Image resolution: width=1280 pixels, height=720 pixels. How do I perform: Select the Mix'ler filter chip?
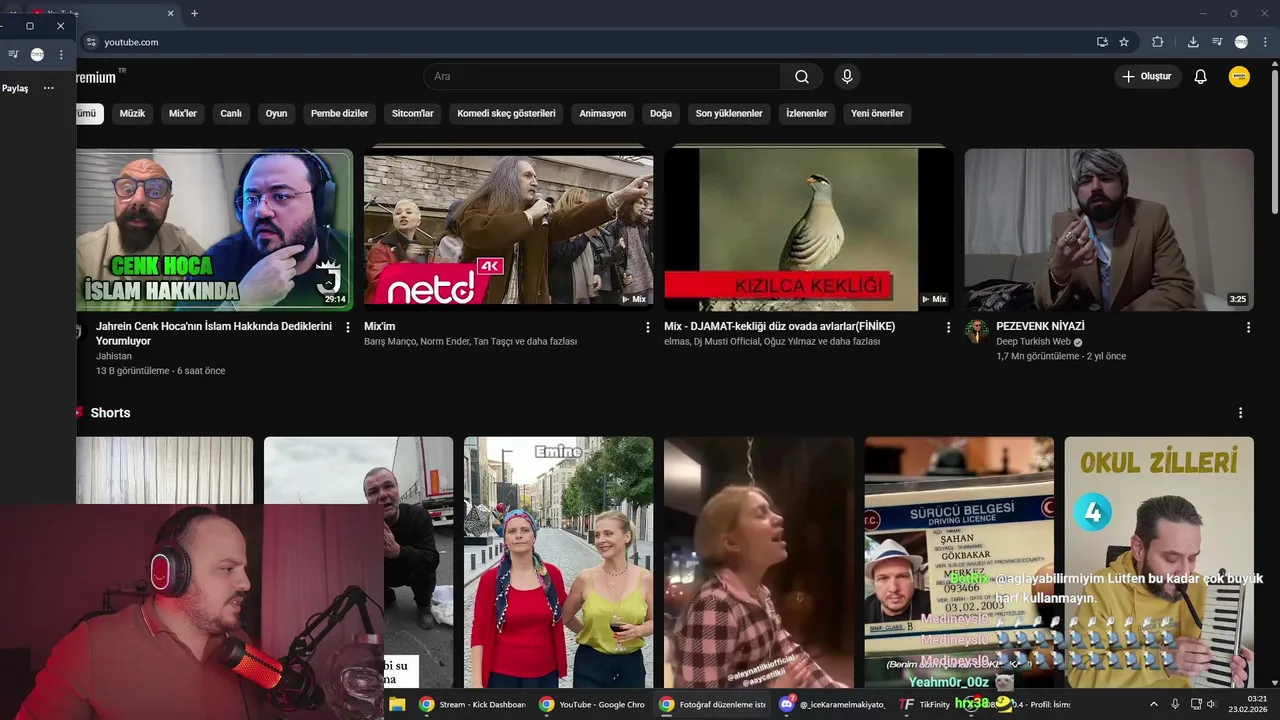coord(183,113)
